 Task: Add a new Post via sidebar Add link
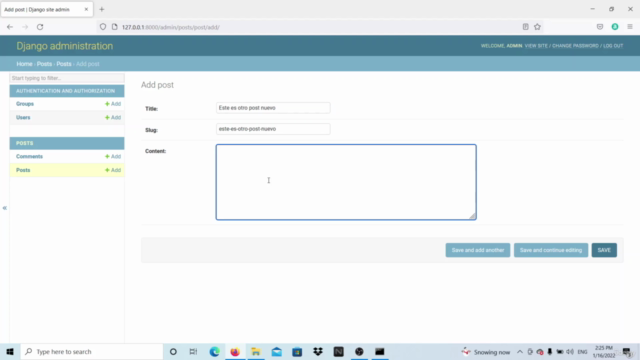[x=113, y=170]
